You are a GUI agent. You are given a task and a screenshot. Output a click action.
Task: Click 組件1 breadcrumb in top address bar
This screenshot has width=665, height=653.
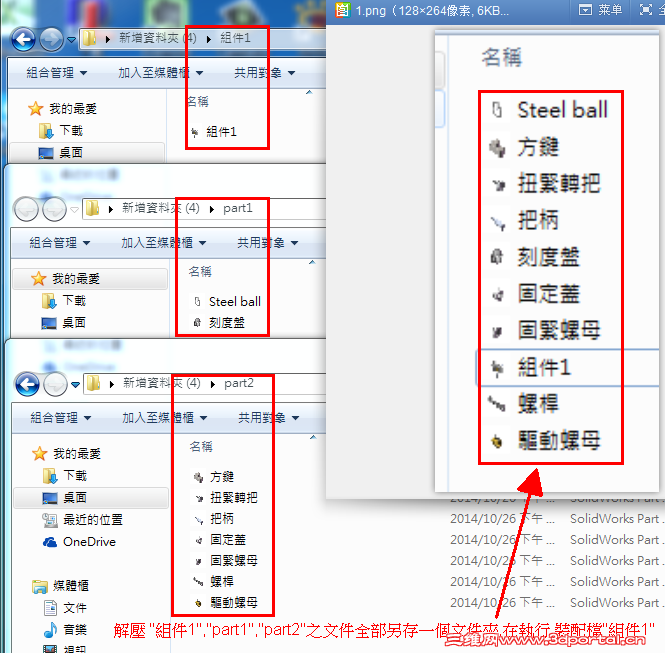pyautogui.click(x=235, y=38)
